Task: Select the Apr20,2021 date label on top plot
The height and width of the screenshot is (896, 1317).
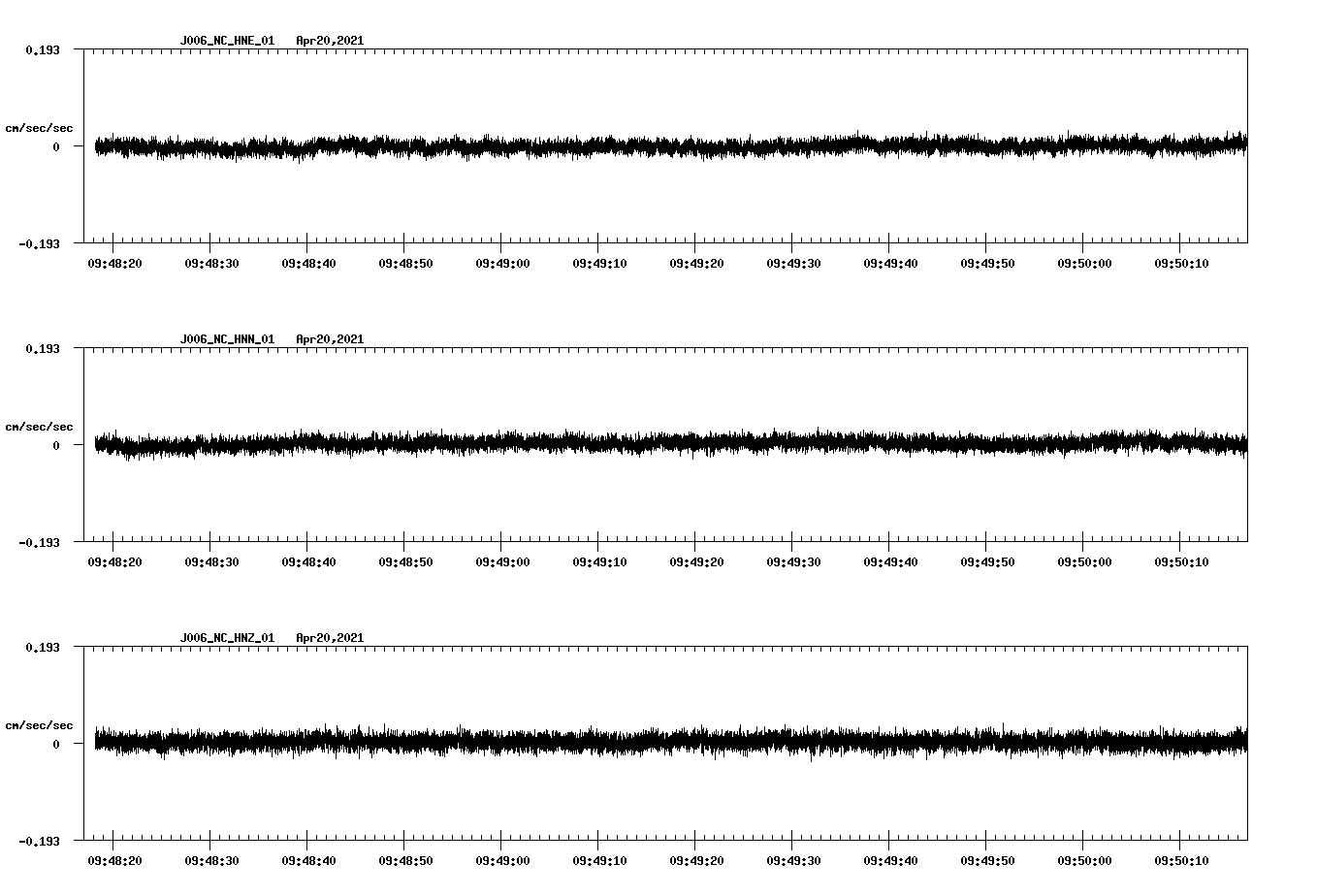Action: (x=330, y=41)
